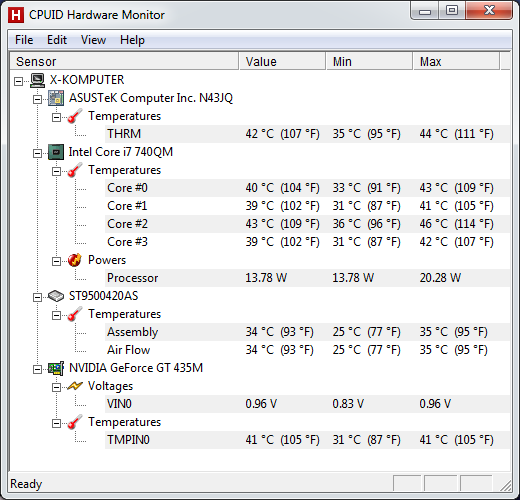Collapse the Intel Core i7 740QM node
Image resolution: width=520 pixels, height=500 pixels.
coord(38,153)
